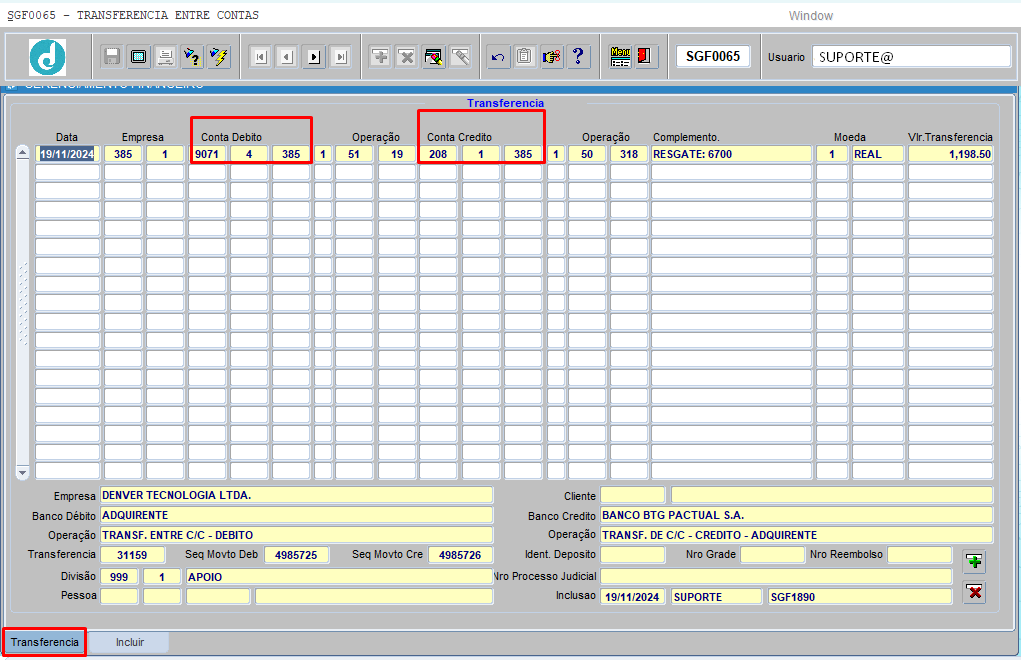Switch to the Incluir tab
1021x660 pixels.
click(x=129, y=642)
